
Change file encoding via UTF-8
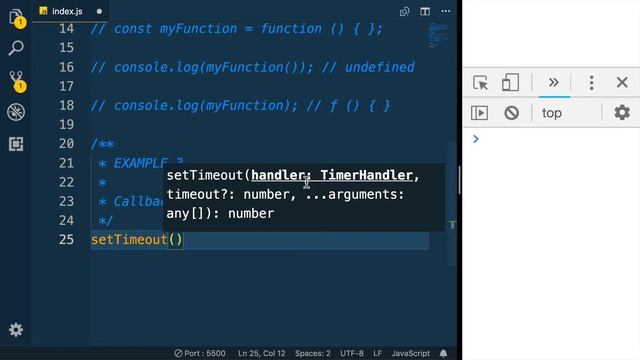click(351, 353)
